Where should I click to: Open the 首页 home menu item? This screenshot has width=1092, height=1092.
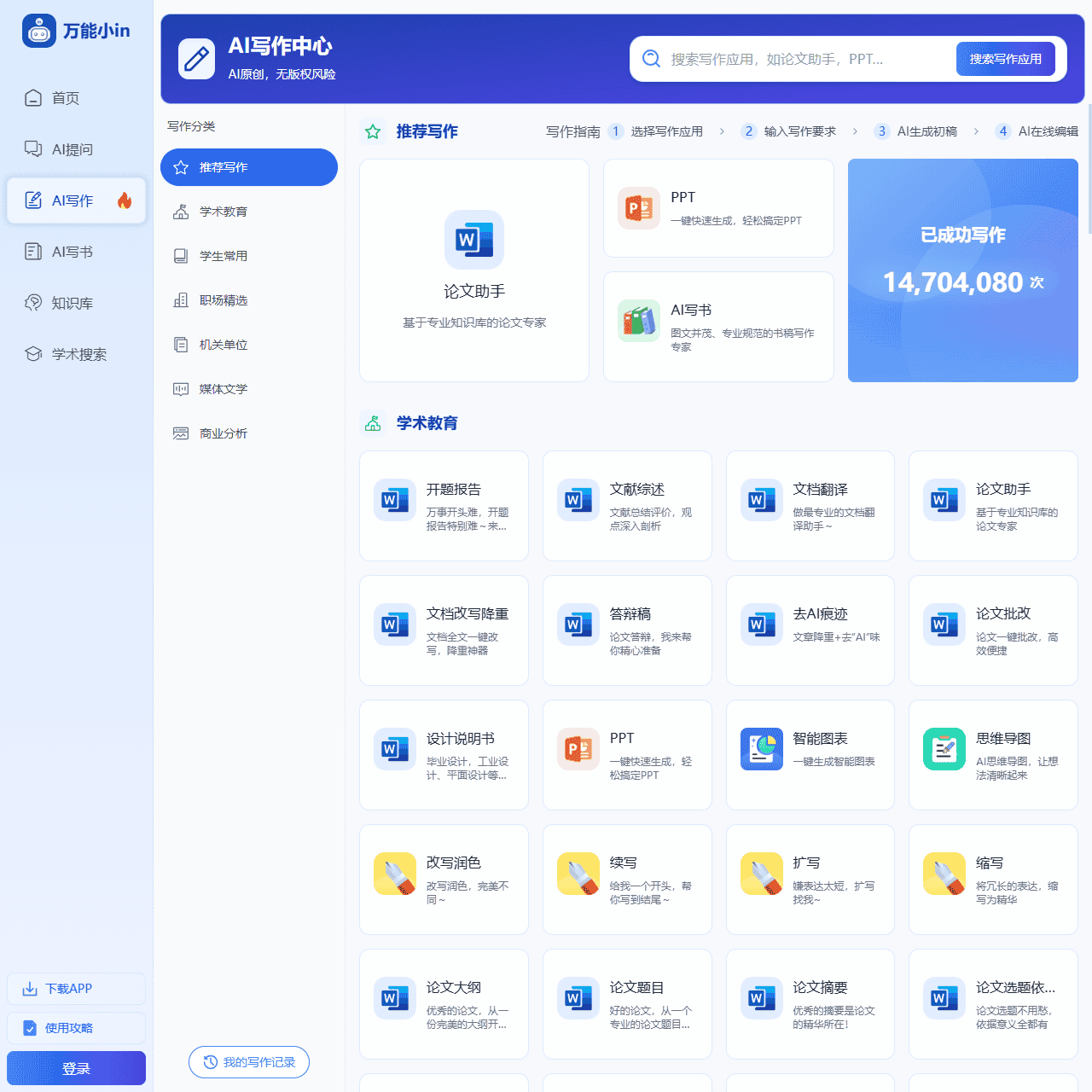click(66, 98)
